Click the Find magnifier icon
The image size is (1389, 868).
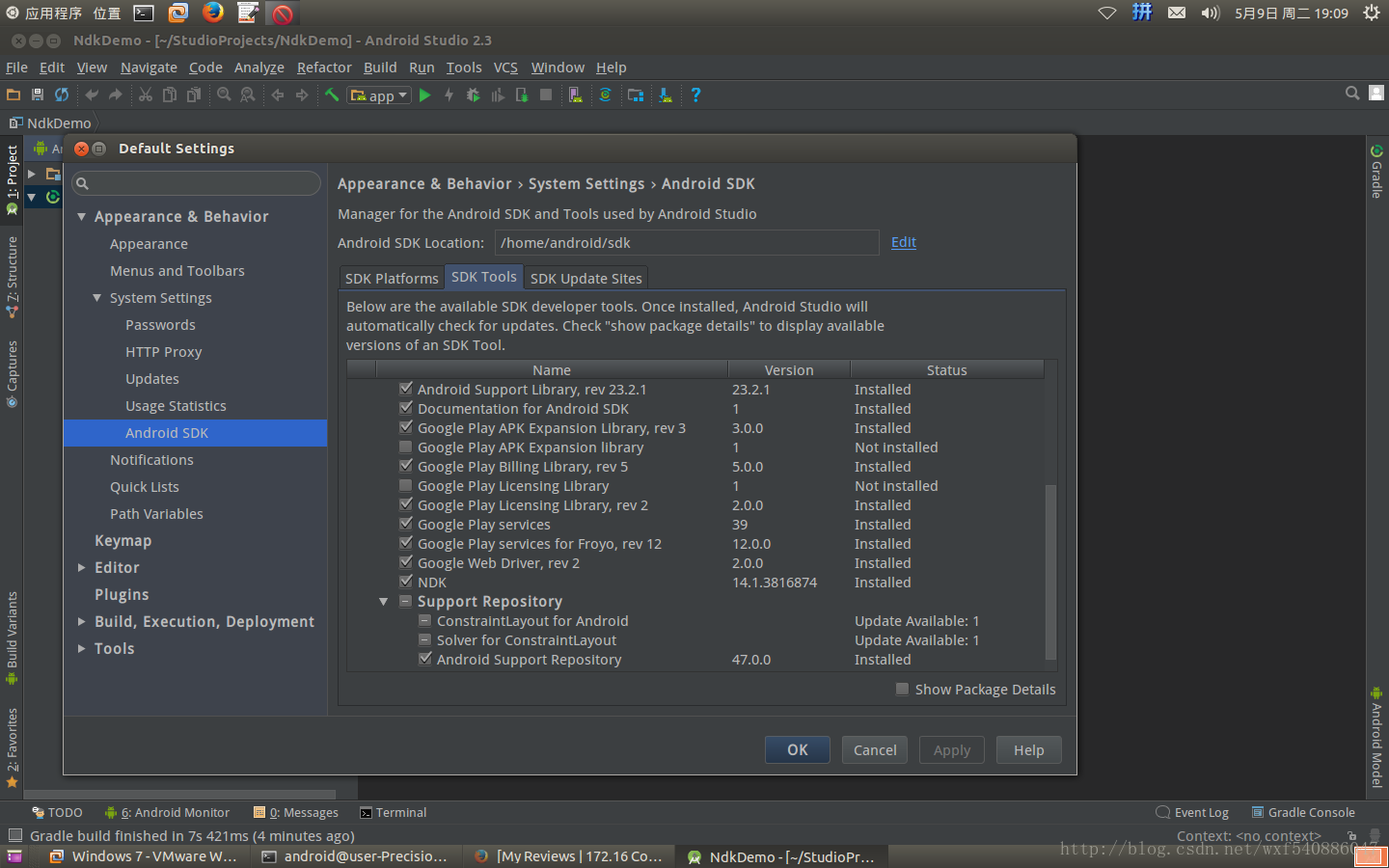224,95
